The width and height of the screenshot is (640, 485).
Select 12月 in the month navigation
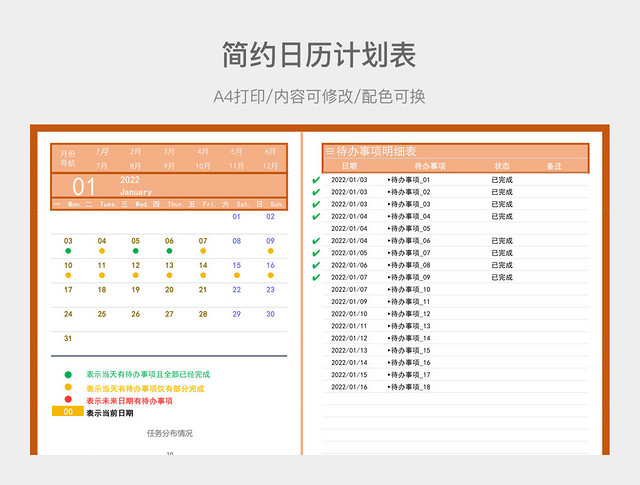tap(270, 166)
